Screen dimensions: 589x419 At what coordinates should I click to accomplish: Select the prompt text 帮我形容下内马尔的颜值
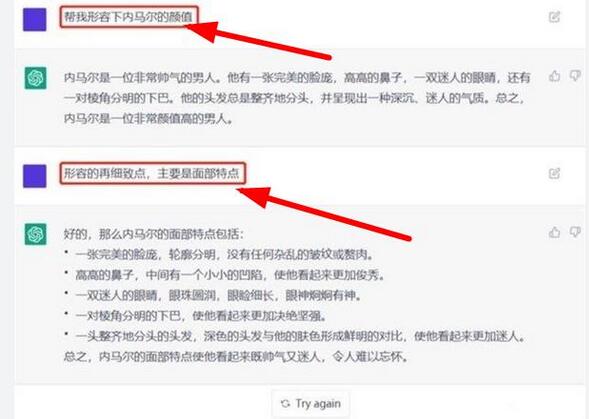(x=128, y=17)
